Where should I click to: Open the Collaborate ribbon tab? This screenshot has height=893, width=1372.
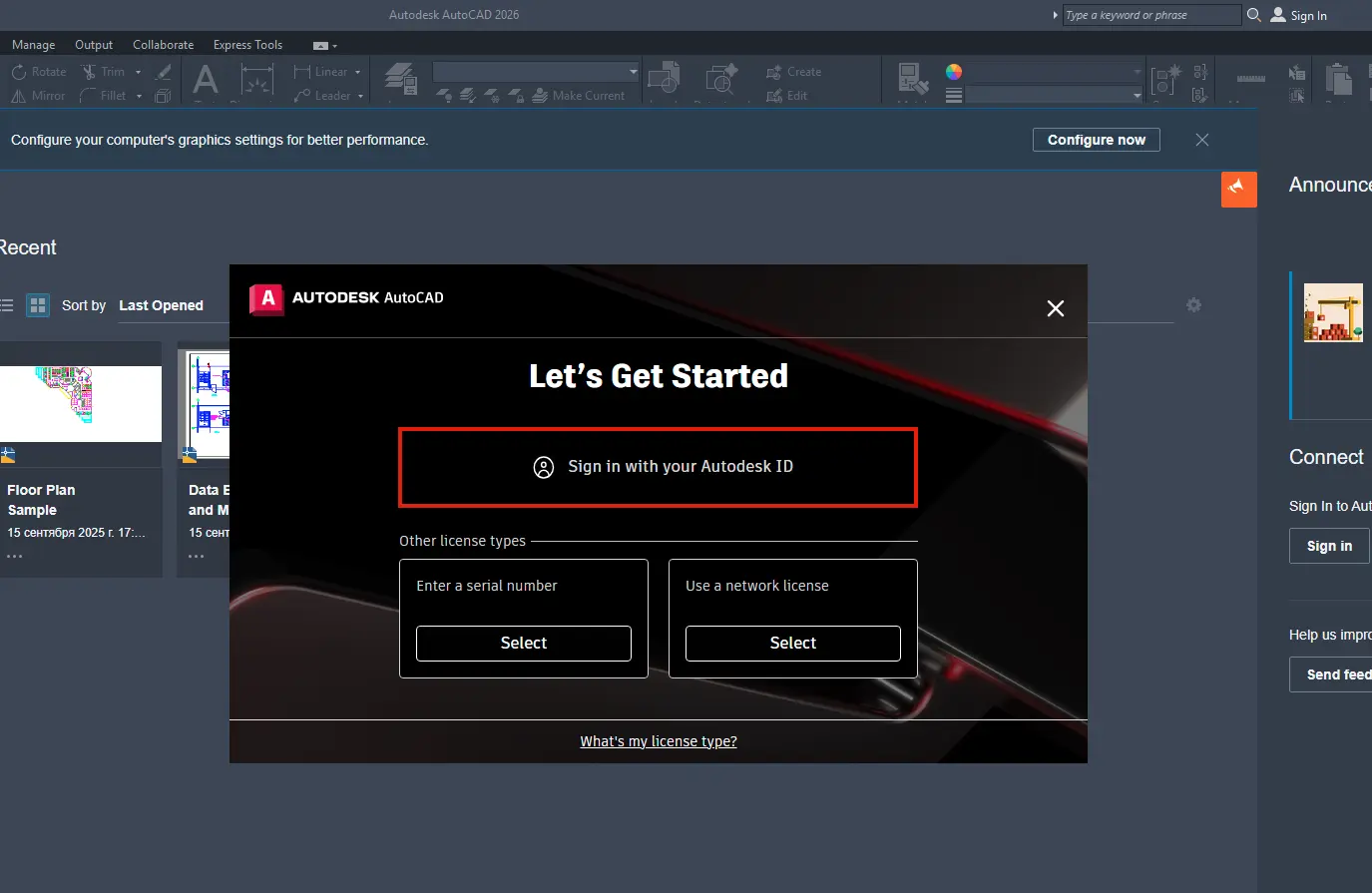coord(163,45)
